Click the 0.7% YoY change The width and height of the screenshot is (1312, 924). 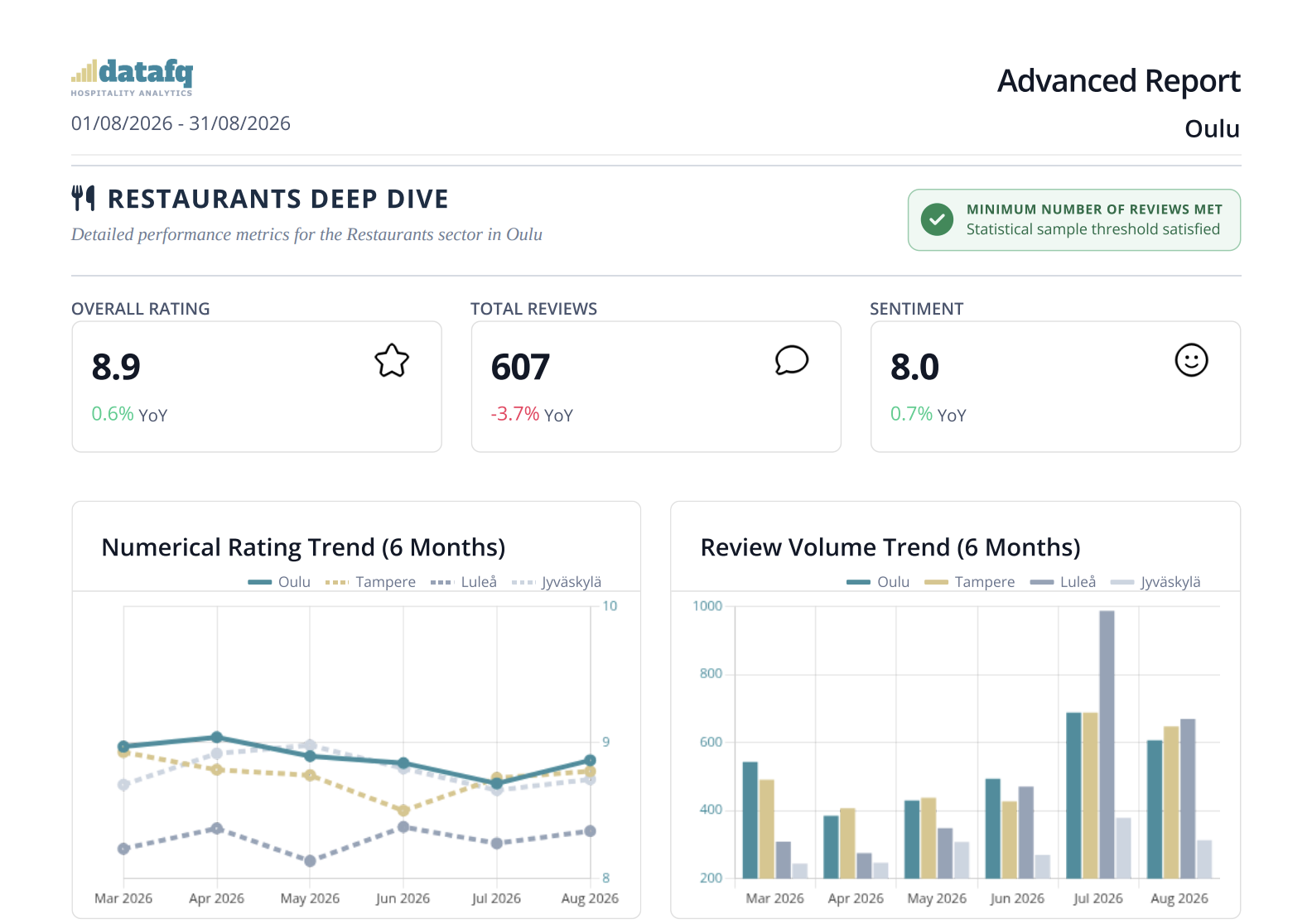tap(928, 414)
